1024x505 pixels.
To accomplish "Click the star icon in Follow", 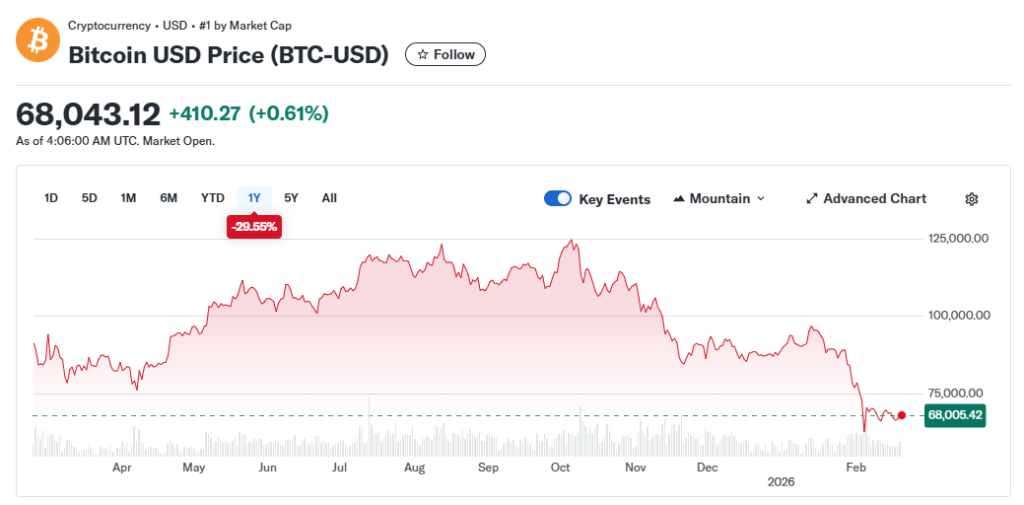I will 423,55.
